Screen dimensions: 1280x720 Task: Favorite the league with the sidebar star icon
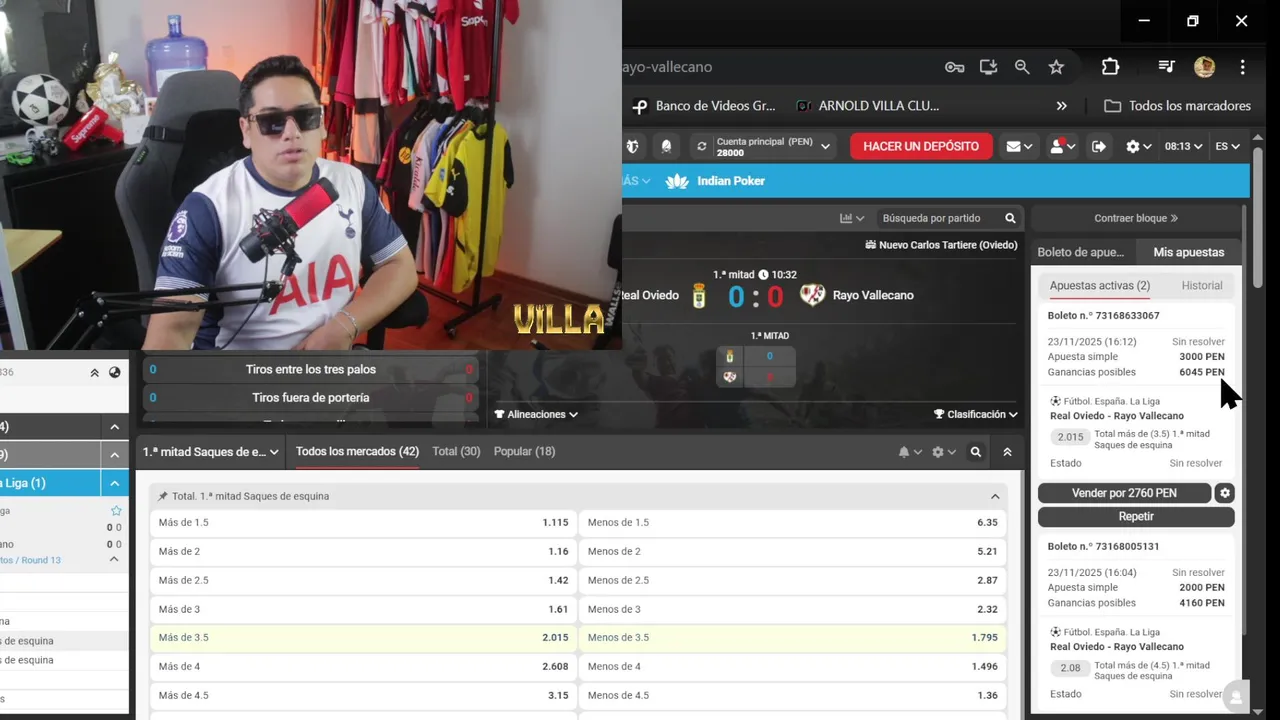[x=116, y=511]
